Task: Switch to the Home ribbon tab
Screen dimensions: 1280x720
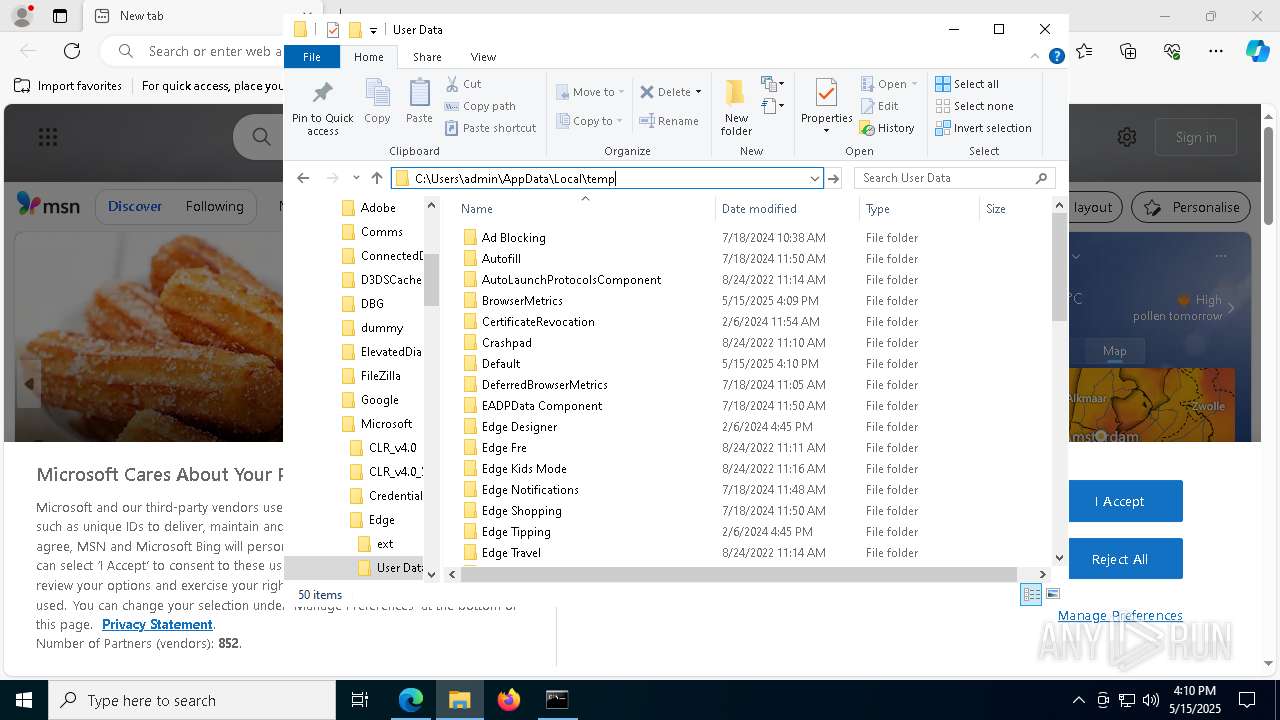Action: tap(368, 57)
